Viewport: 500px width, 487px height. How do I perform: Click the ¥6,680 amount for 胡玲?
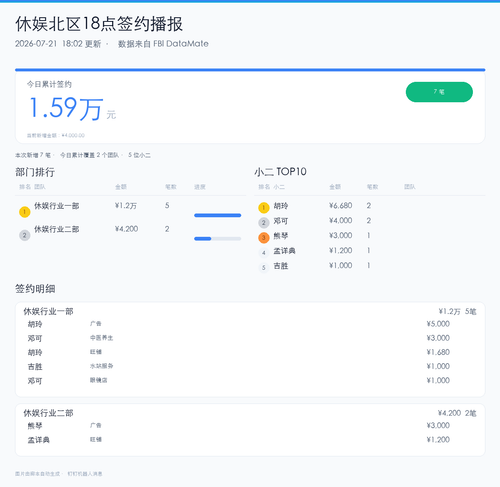coord(340,205)
